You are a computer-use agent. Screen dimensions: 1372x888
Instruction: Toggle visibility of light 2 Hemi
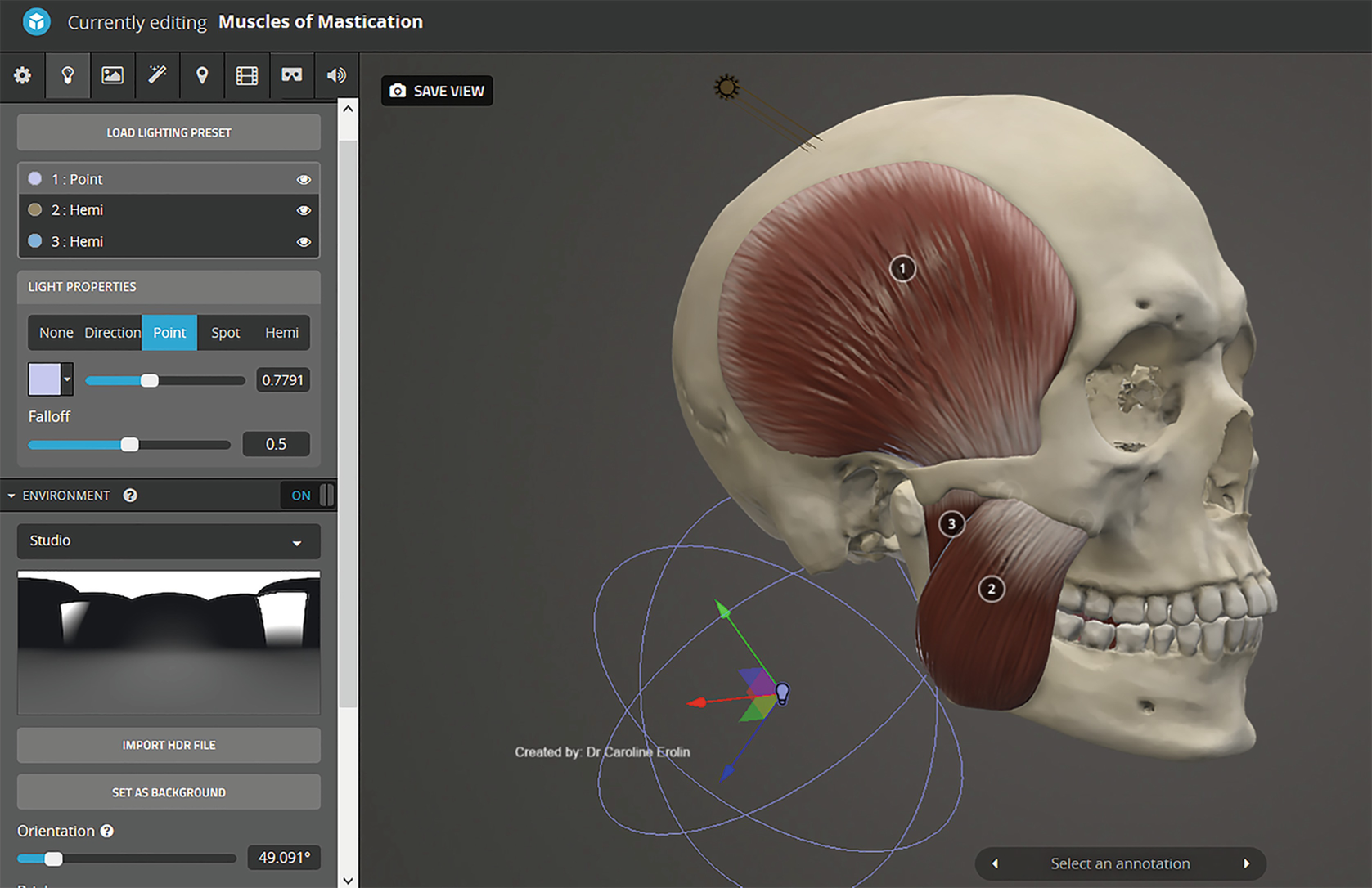click(x=304, y=210)
